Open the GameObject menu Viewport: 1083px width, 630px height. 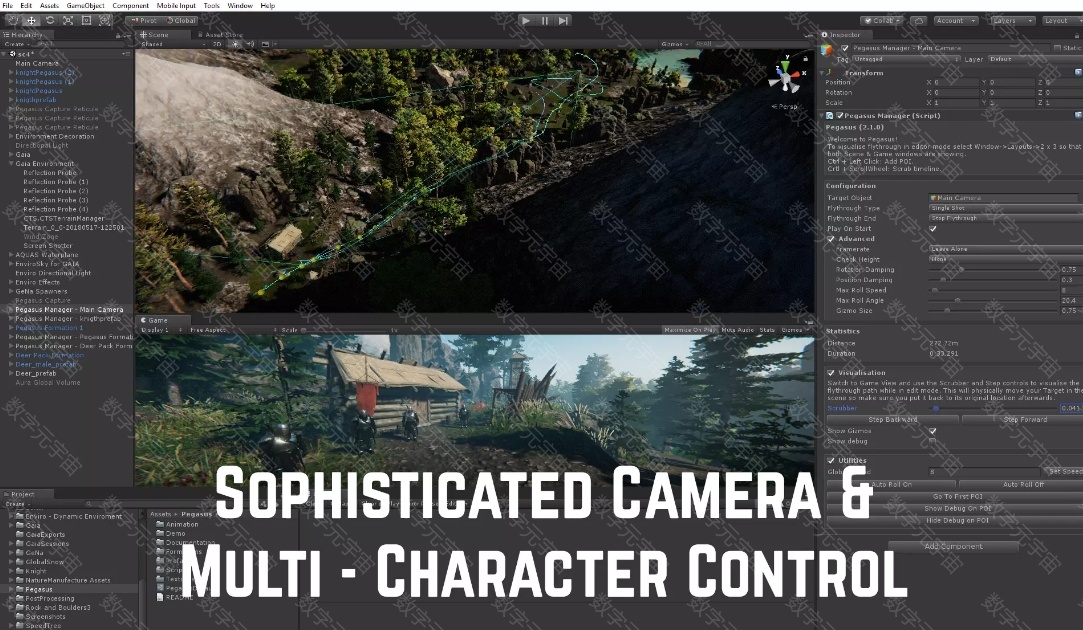(x=86, y=6)
